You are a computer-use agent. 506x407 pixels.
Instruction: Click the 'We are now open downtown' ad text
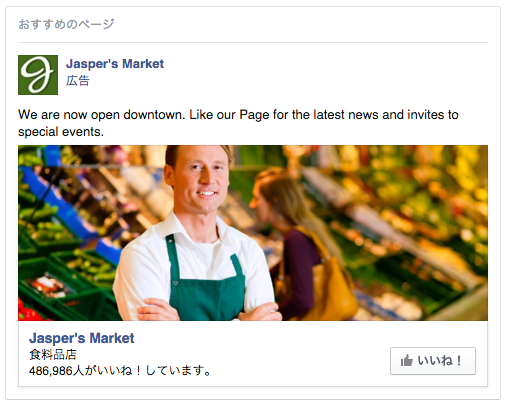click(x=101, y=115)
